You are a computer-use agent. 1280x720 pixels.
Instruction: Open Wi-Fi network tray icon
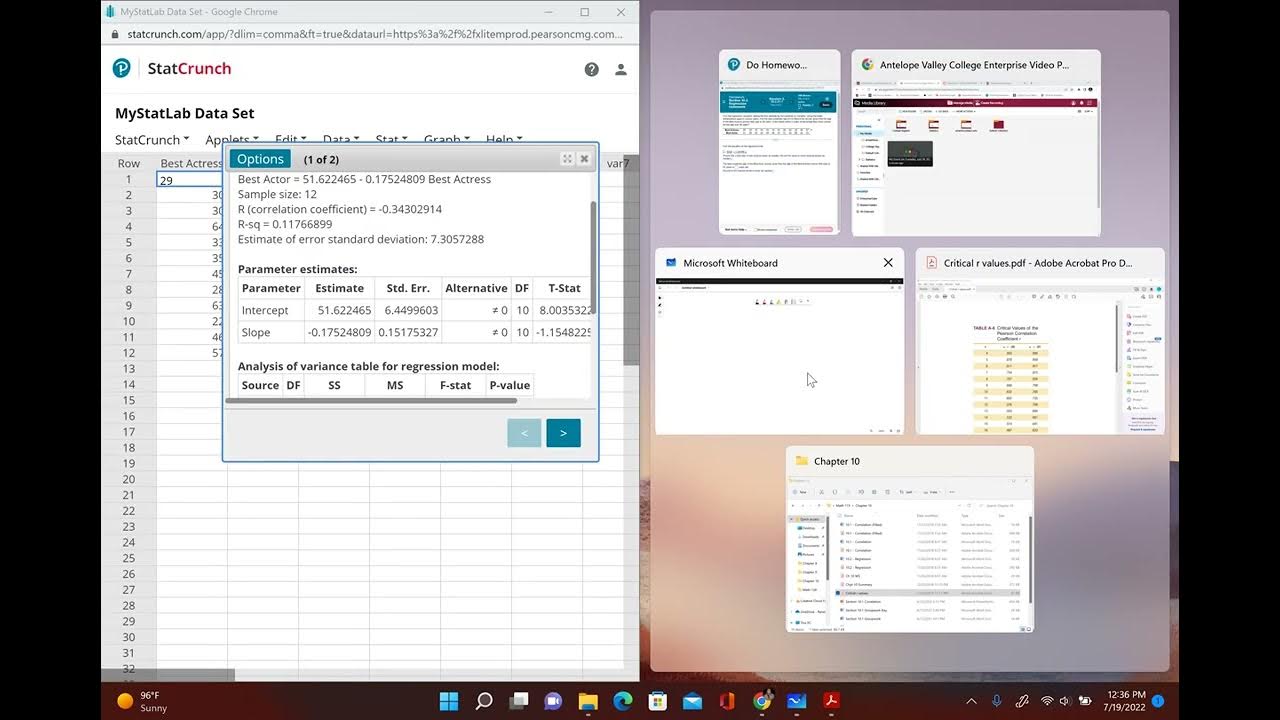tap(1047, 701)
